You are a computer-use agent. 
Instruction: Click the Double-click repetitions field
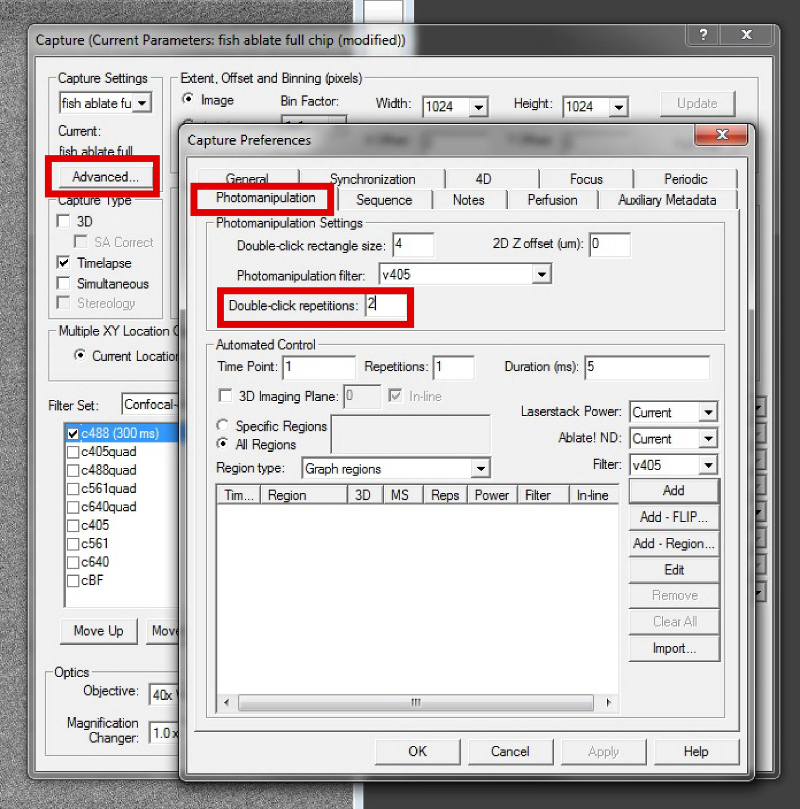point(386,304)
